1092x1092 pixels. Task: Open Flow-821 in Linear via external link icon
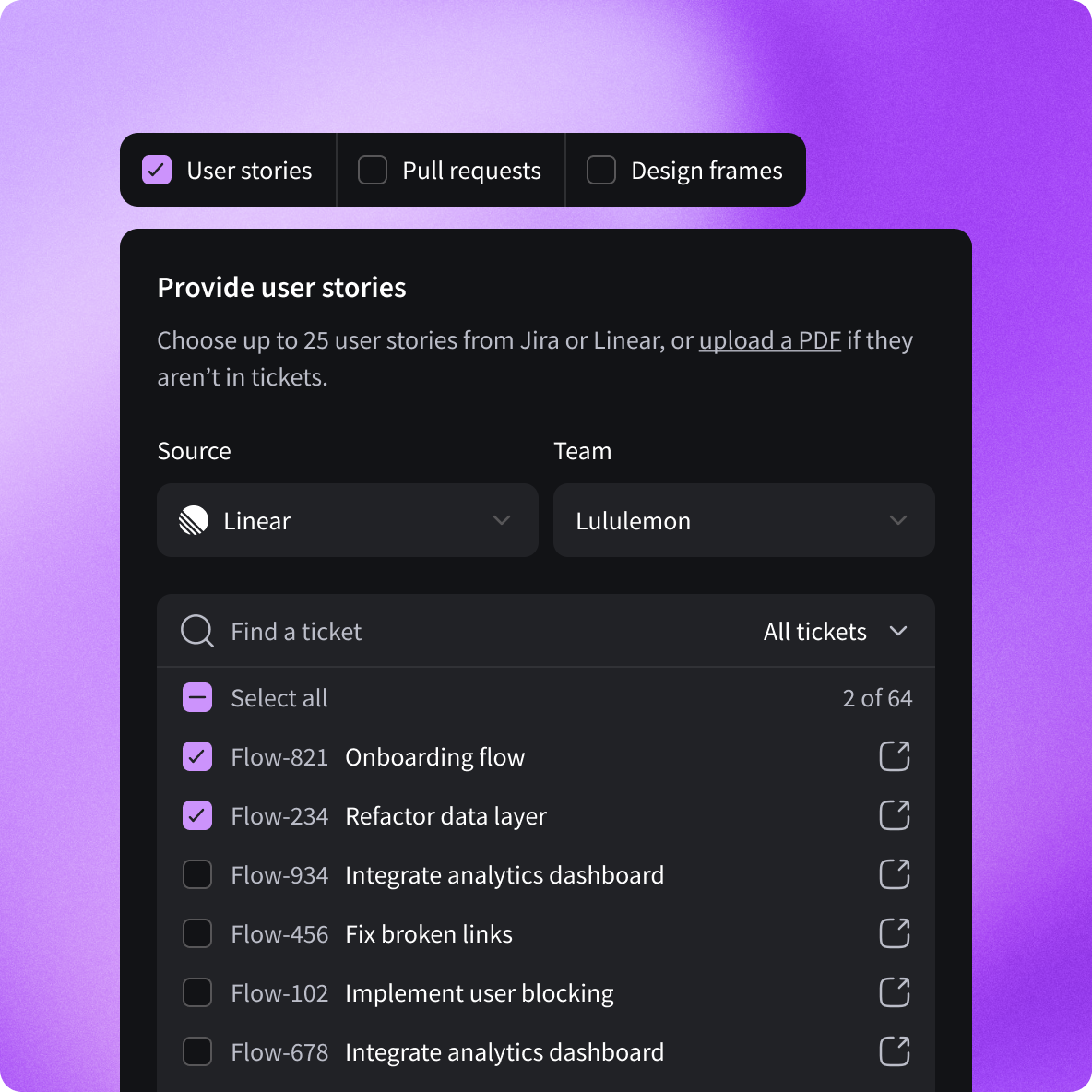click(x=894, y=756)
